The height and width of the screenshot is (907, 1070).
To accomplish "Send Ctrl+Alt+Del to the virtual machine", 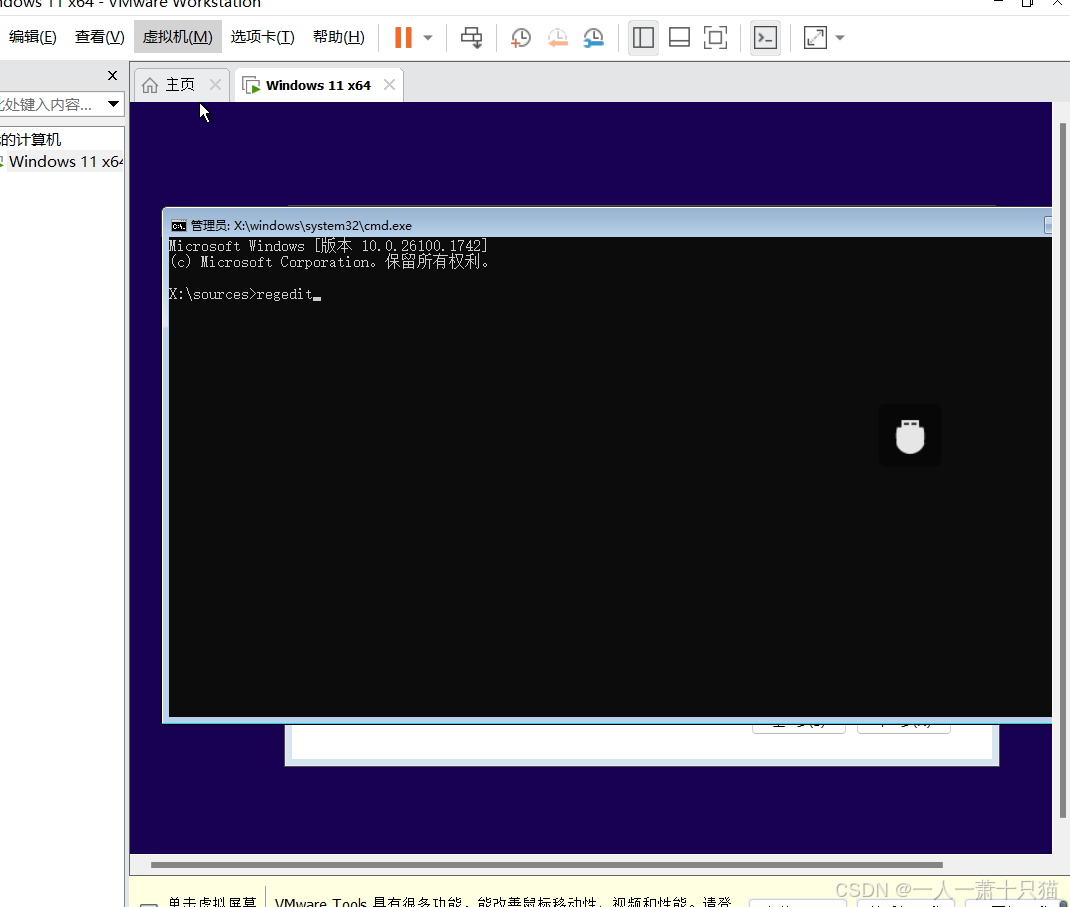I will click(471, 38).
